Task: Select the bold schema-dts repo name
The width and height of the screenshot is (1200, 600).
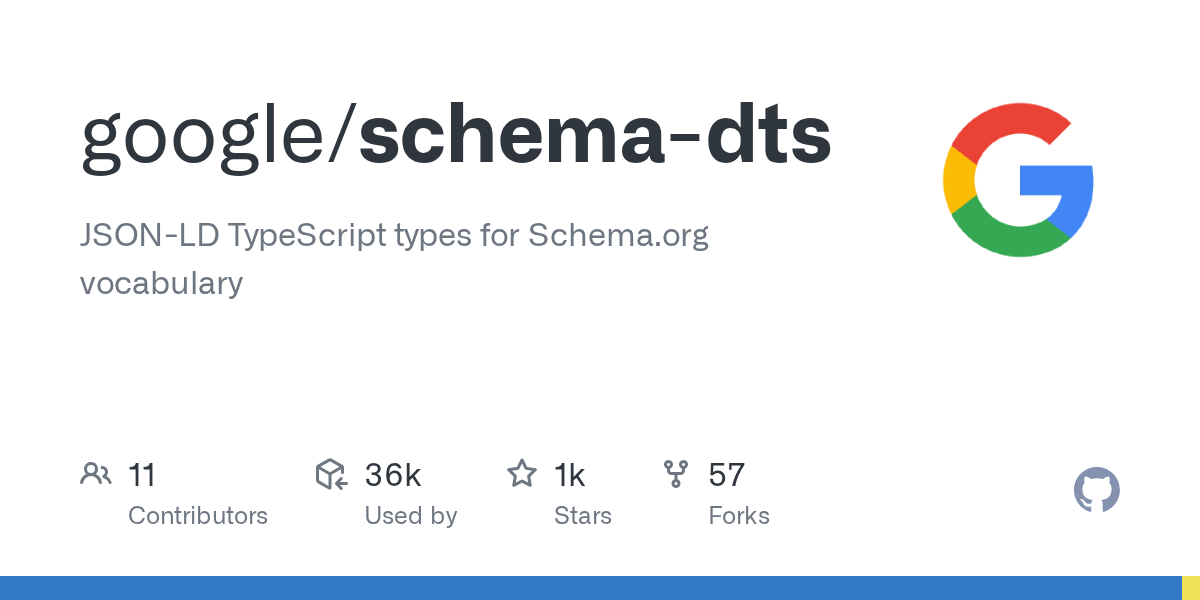Action: (x=595, y=136)
